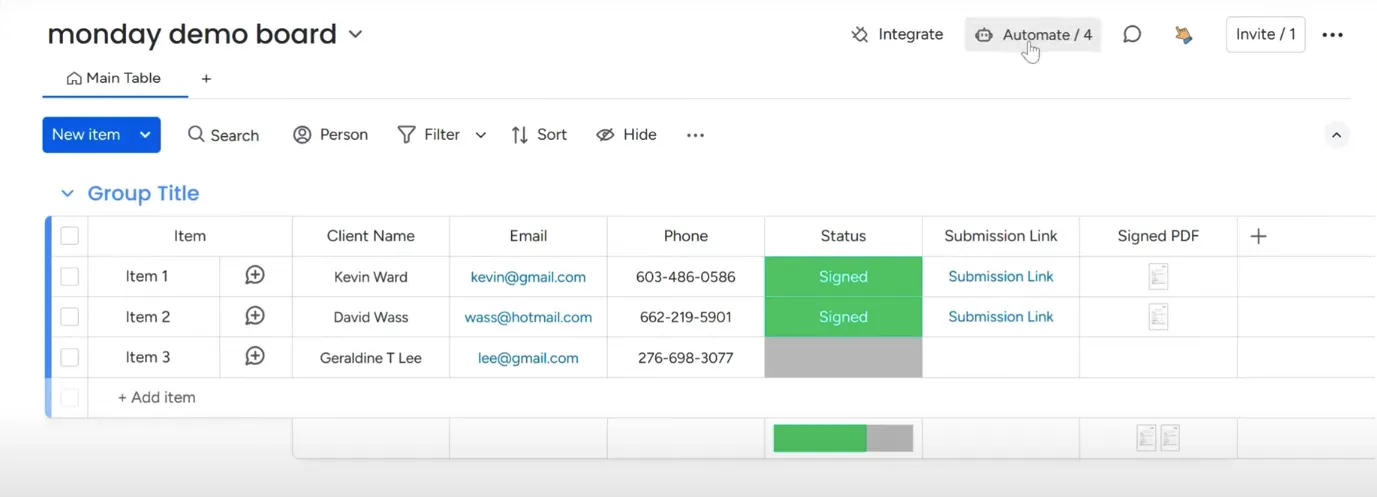The height and width of the screenshot is (497, 1377).
Task: Open the Integrate plug icon
Action: [x=860, y=35]
